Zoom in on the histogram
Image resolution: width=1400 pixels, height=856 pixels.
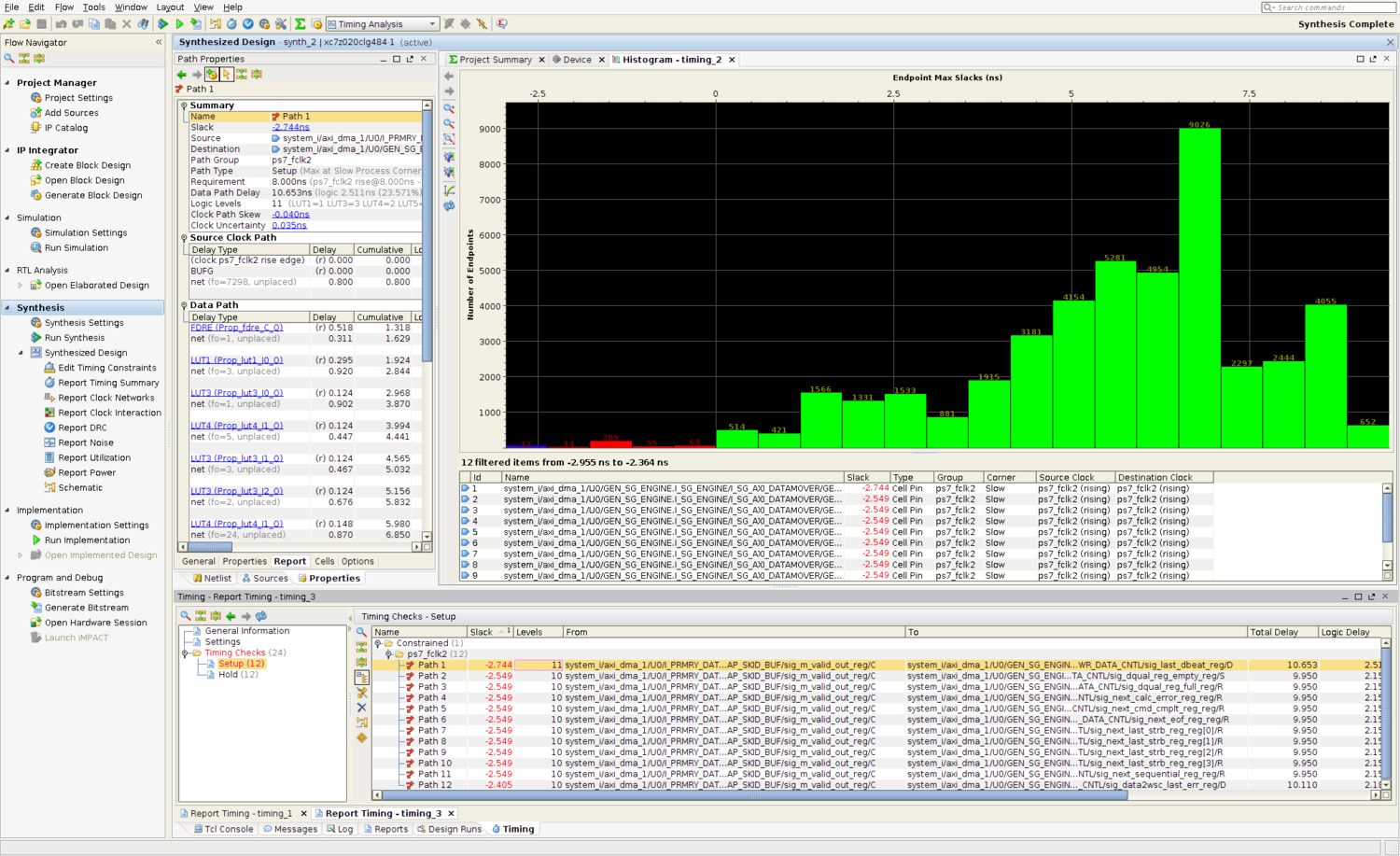[449, 108]
